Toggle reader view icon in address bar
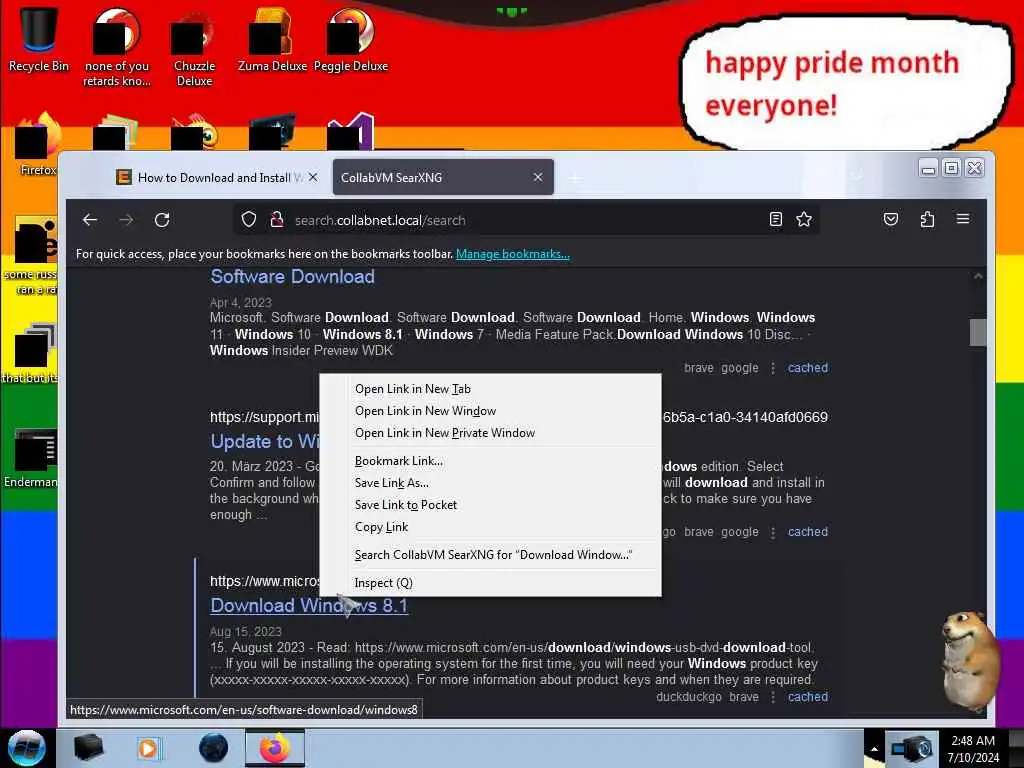1024x768 pixels. 775,219
